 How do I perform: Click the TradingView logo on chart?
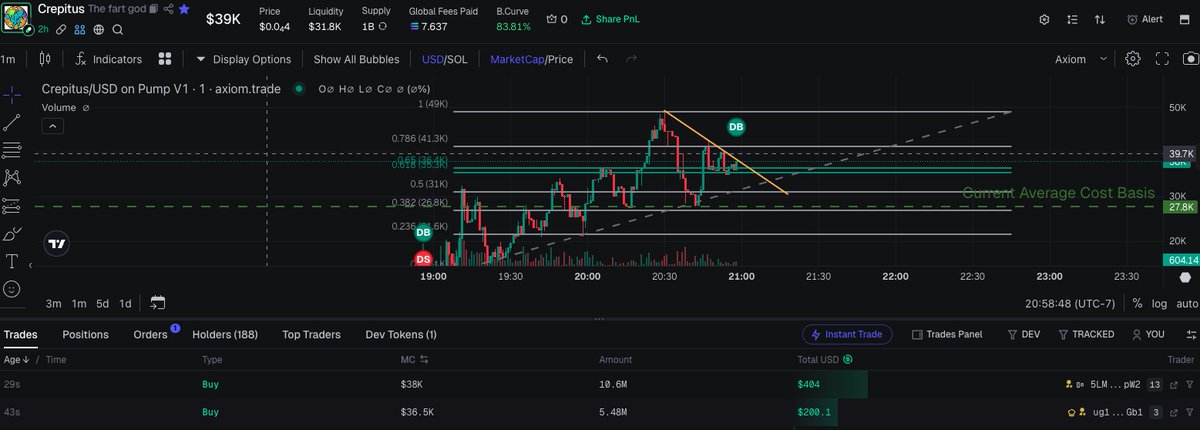click(57, 243)
